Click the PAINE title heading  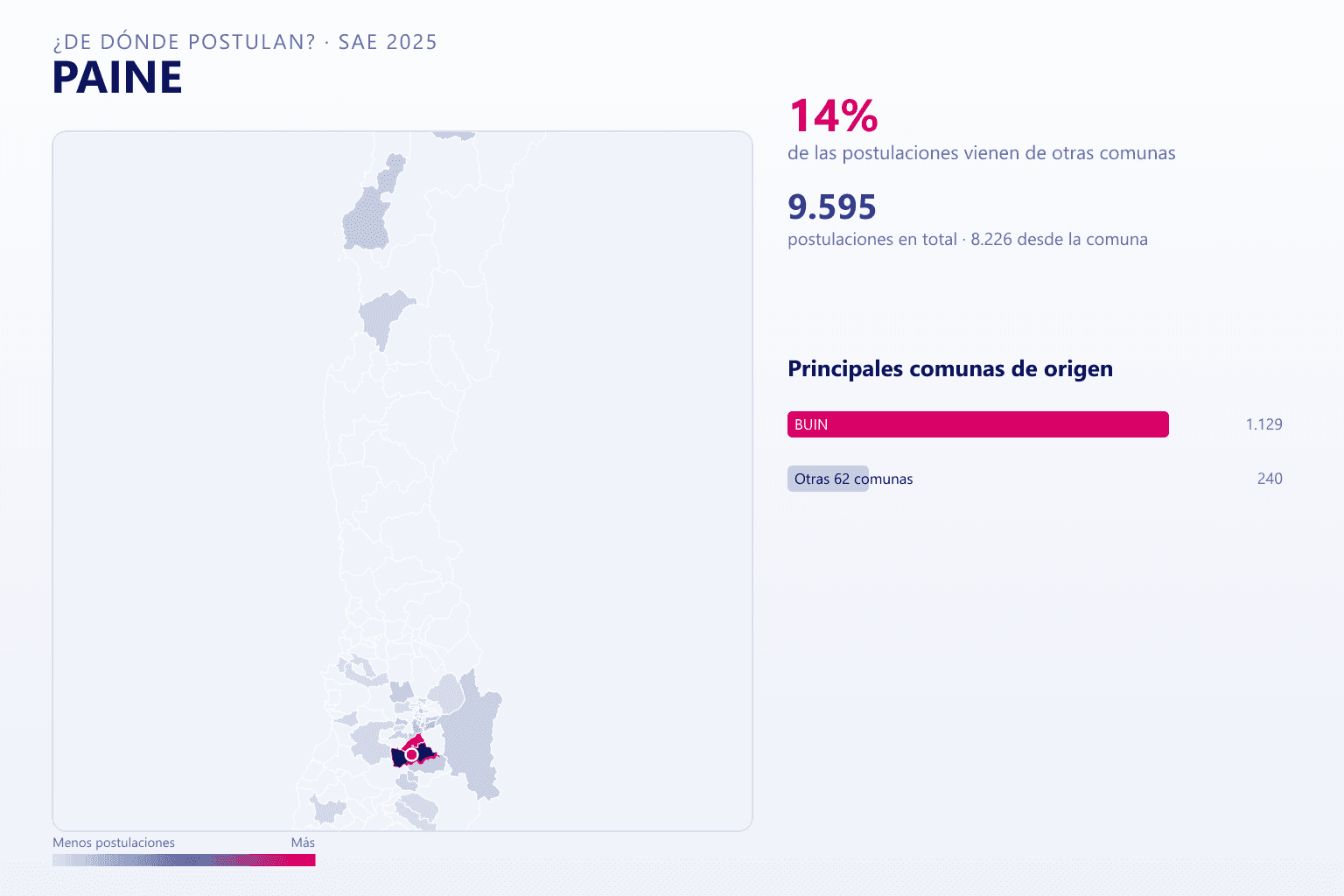117,78
